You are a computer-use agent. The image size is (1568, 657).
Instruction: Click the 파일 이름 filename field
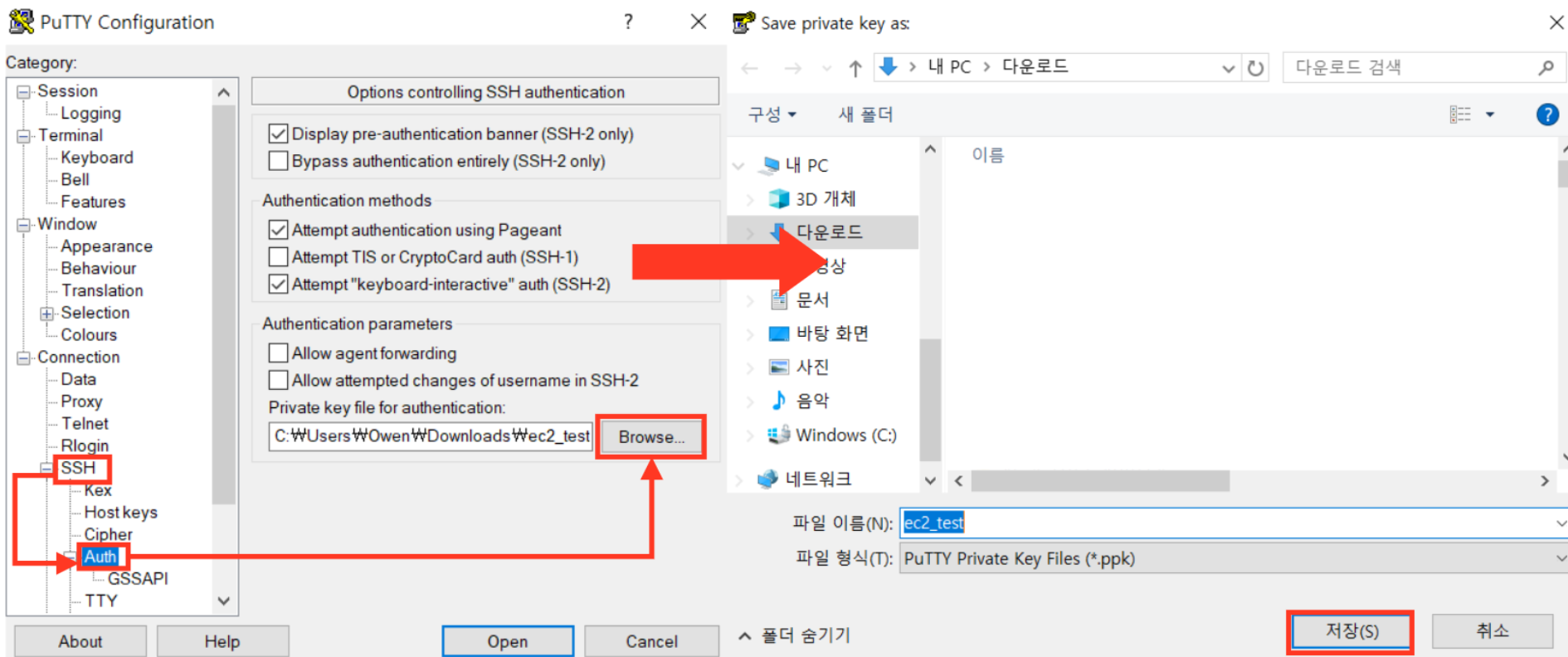[x=1233, y=523]
